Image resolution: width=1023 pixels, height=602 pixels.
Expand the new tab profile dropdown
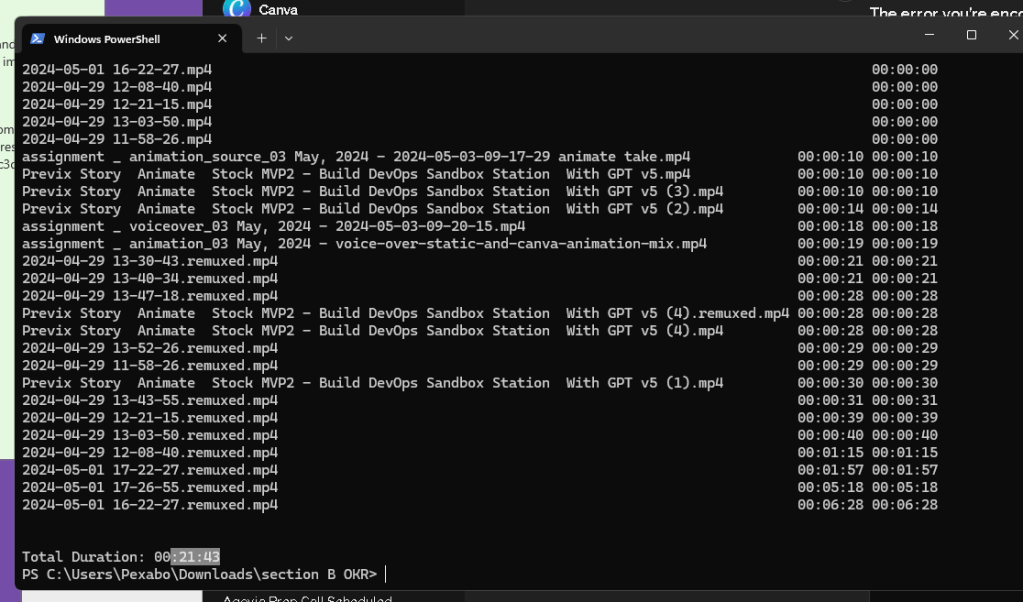[x=288, y=38]
